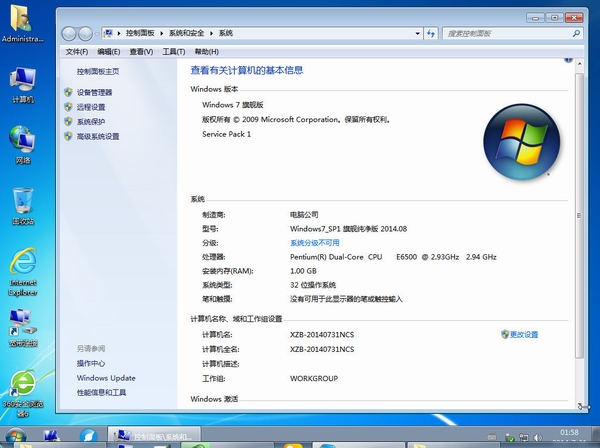
Task: Click the Windows 7 旗舰版 text
Action: pyautogui.click(x=233, y=105)
